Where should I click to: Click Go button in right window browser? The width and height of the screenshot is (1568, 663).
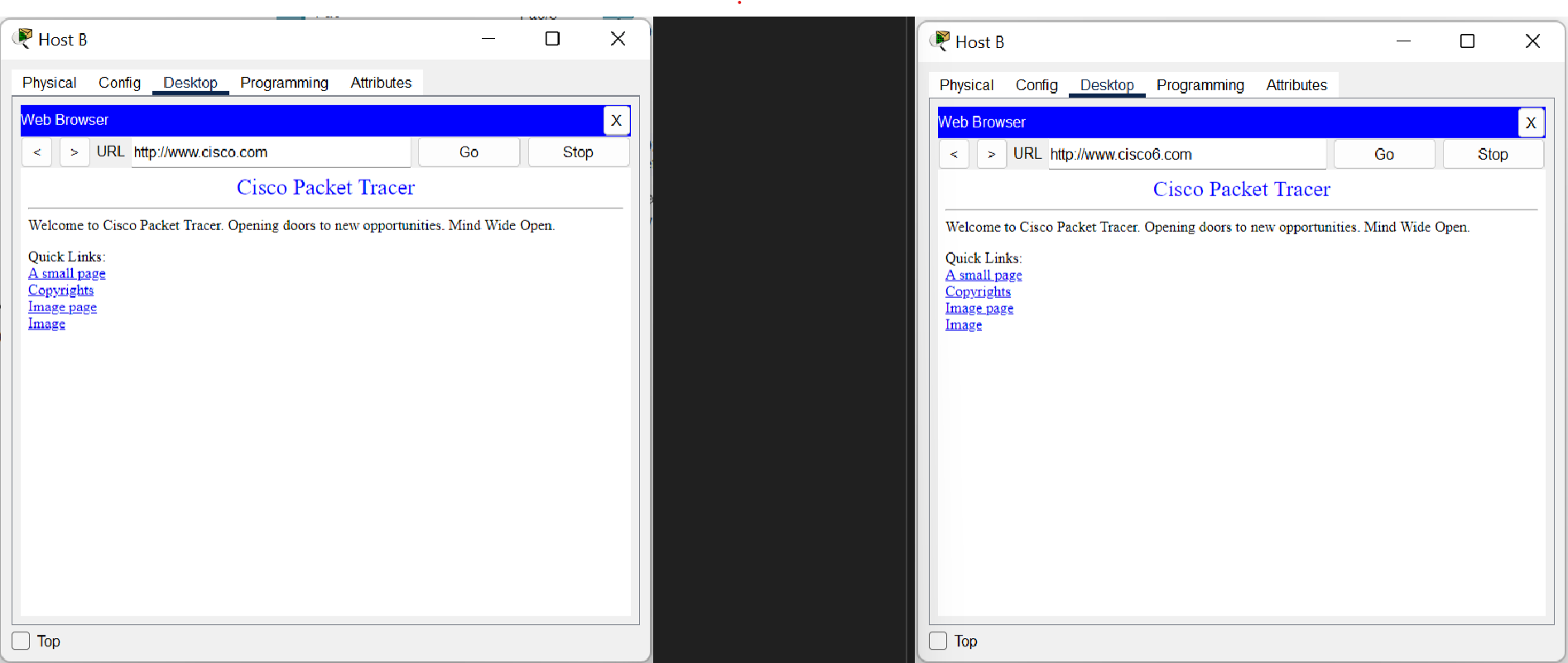pos(1384,155)
